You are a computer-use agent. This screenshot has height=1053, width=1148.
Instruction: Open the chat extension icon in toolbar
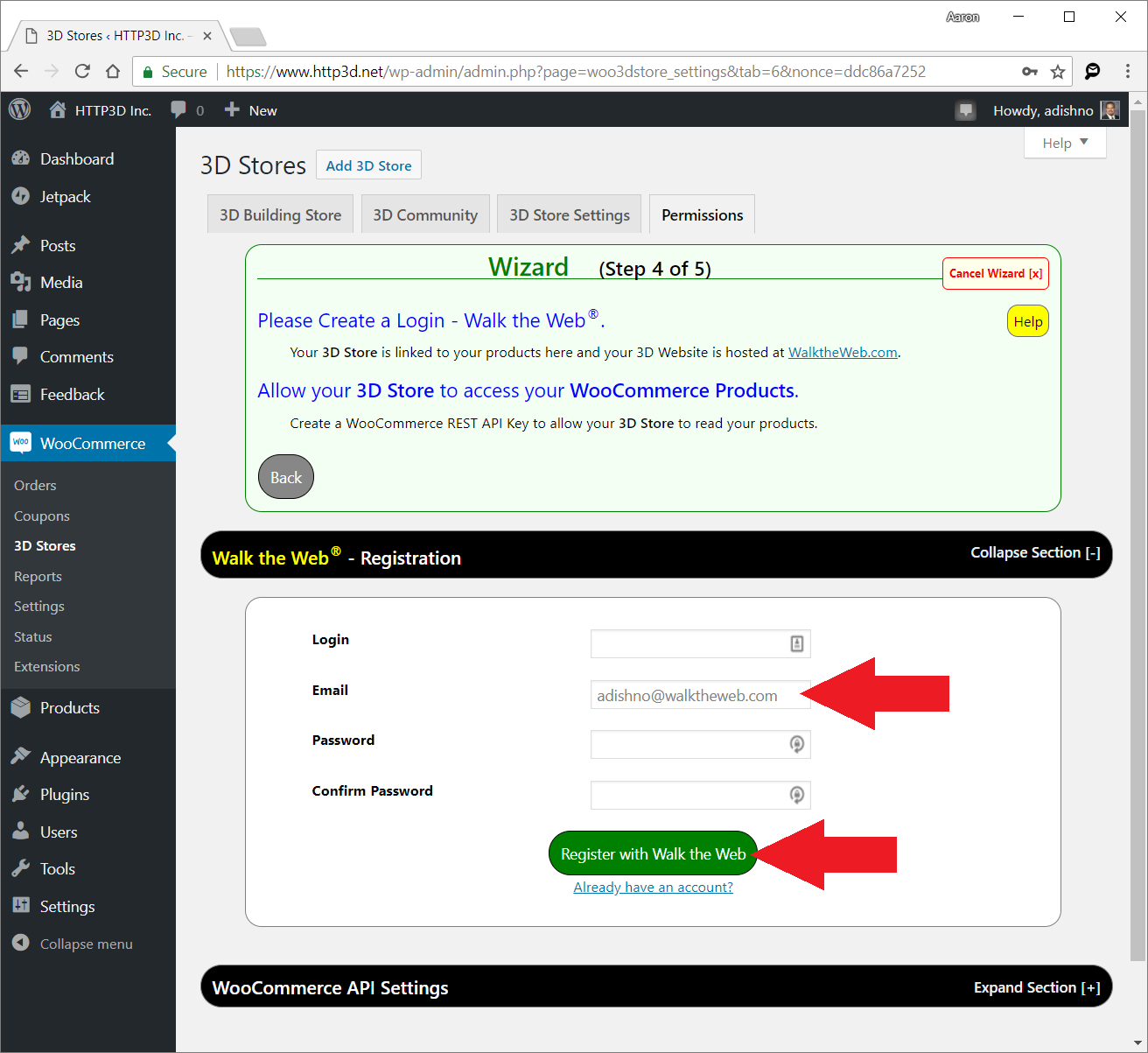(1093, 71)
